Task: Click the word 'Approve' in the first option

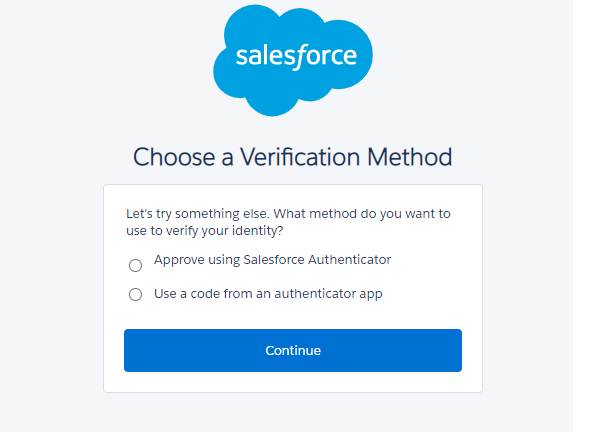Action: (178, 260)
